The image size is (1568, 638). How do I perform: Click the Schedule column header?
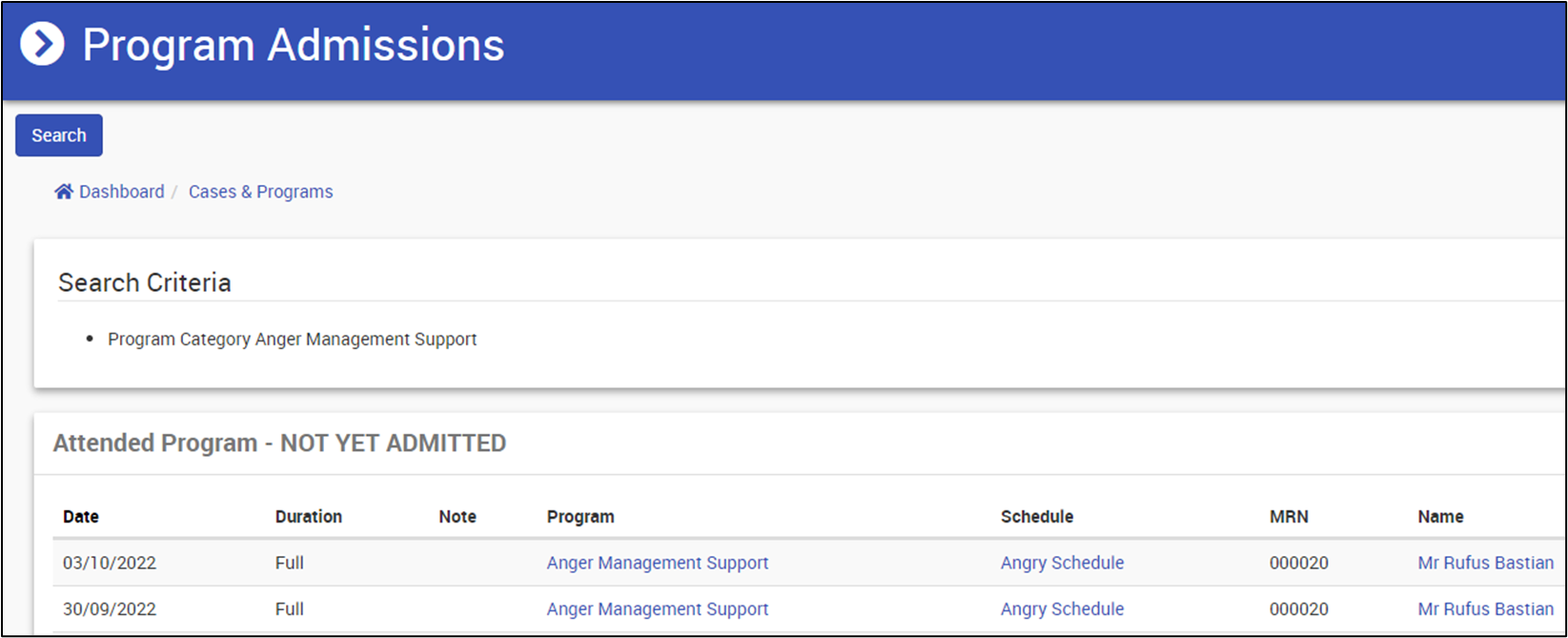[x=1036, y=517]
